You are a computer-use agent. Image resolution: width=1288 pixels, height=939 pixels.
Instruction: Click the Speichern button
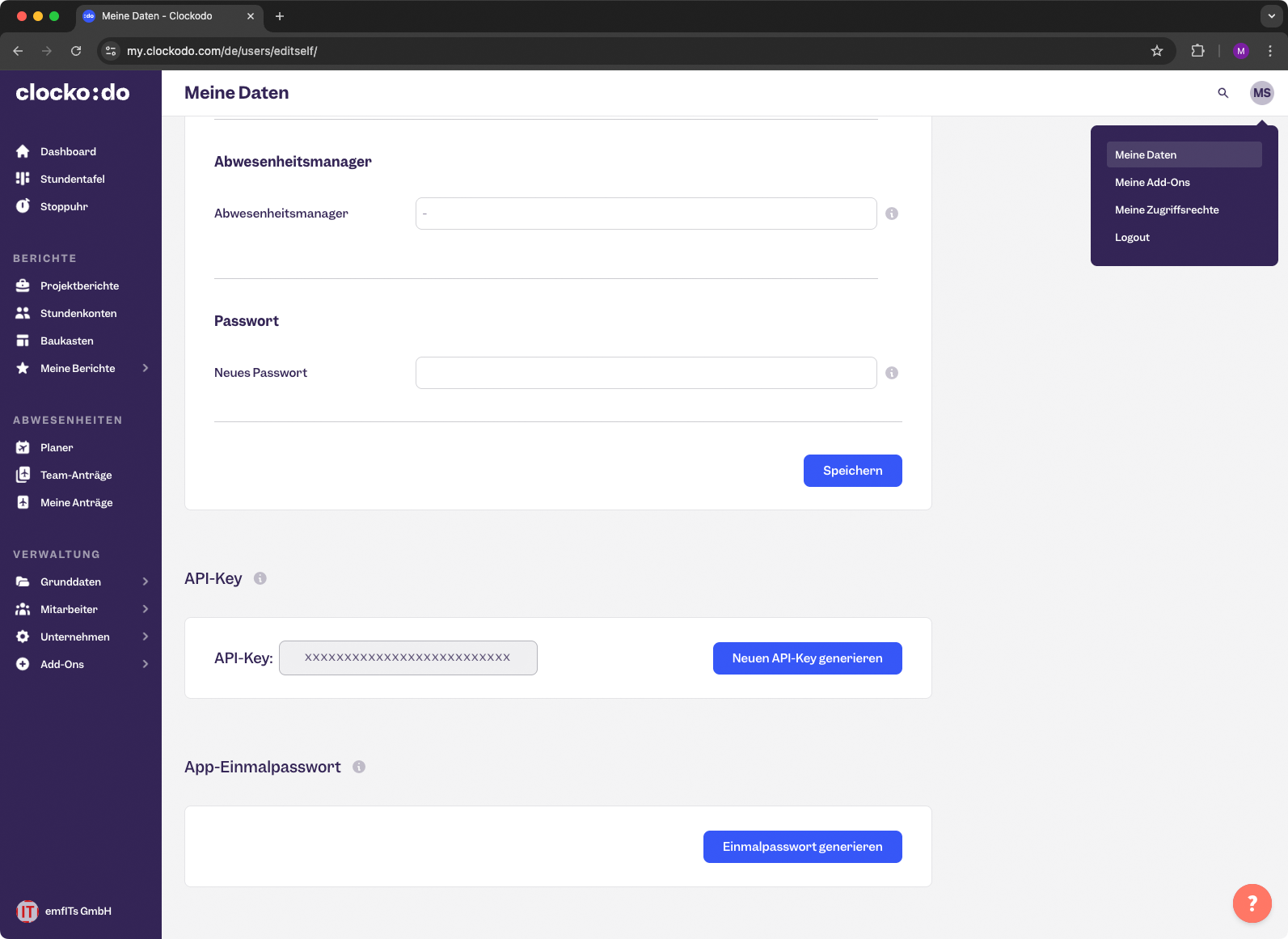point(852,471)
